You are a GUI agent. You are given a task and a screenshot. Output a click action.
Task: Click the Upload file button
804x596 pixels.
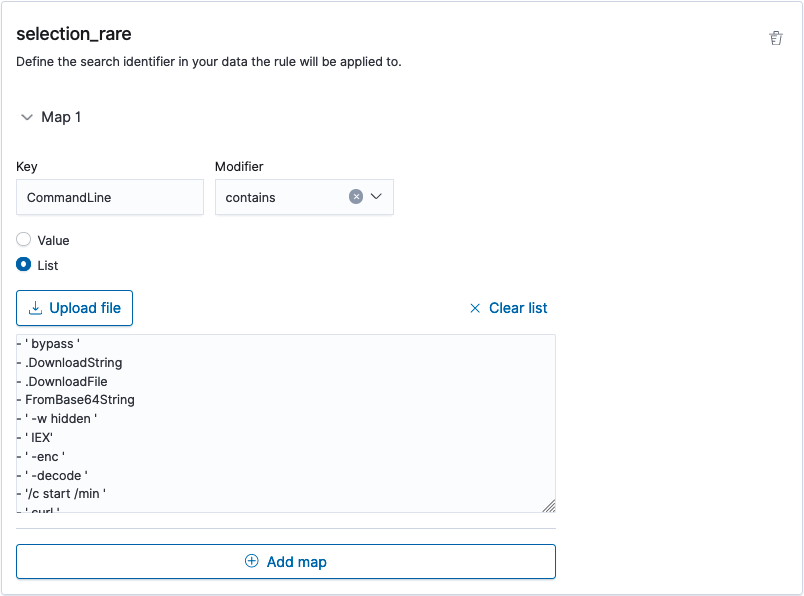[x=74, y=307]
